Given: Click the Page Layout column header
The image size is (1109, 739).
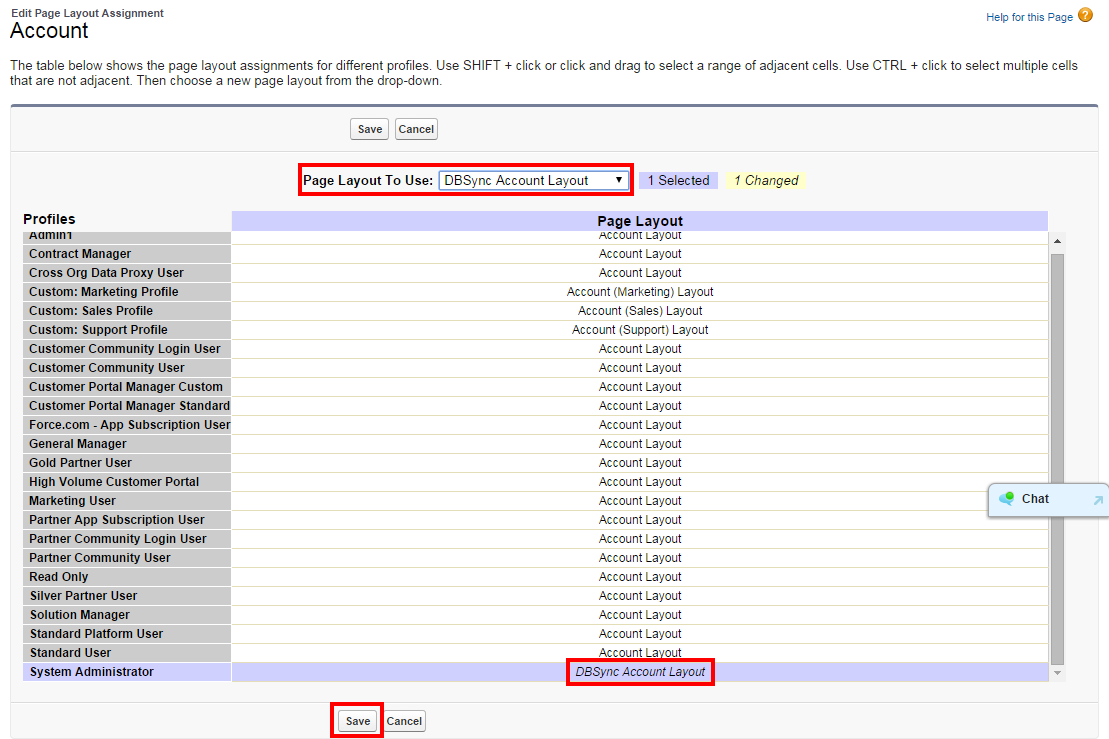Looking at the screenshot, I should 640,221.
